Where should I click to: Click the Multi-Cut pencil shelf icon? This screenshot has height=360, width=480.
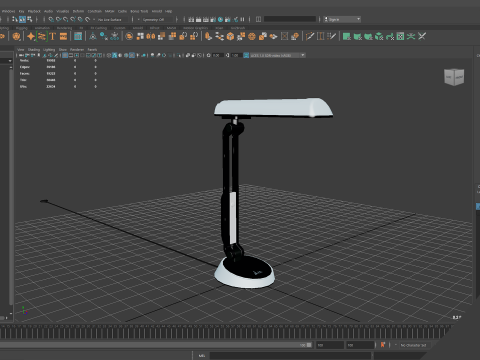pyautogui.click(x=310, y=36)
